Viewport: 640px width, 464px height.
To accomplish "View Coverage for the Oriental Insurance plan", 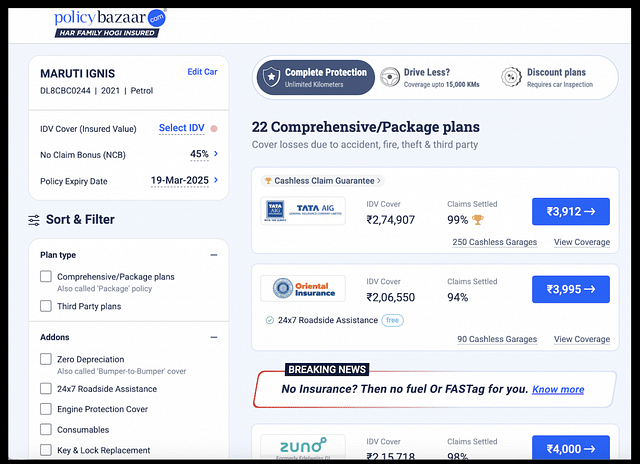I will 582,340.
